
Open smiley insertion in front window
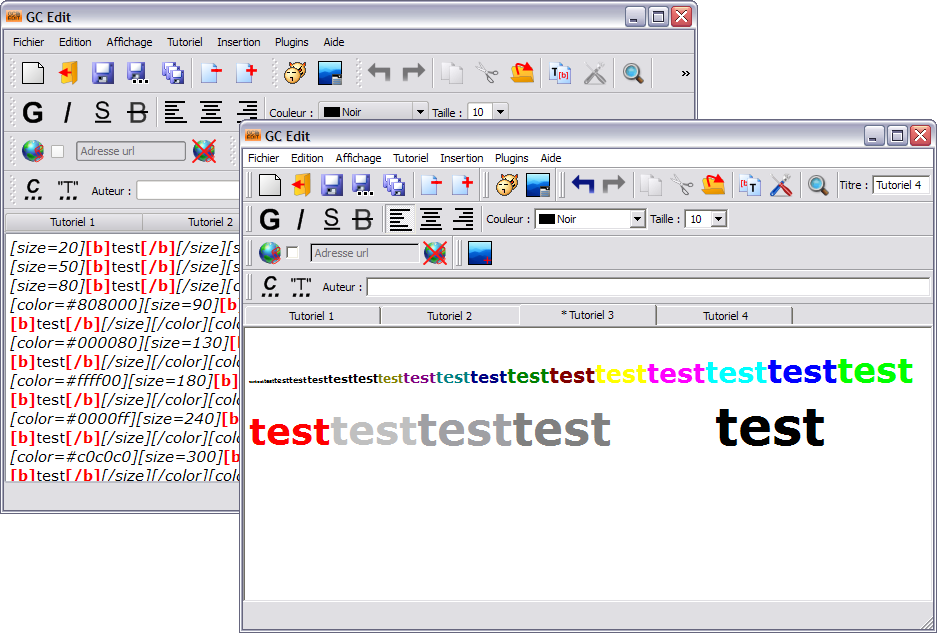coord(507,185)
